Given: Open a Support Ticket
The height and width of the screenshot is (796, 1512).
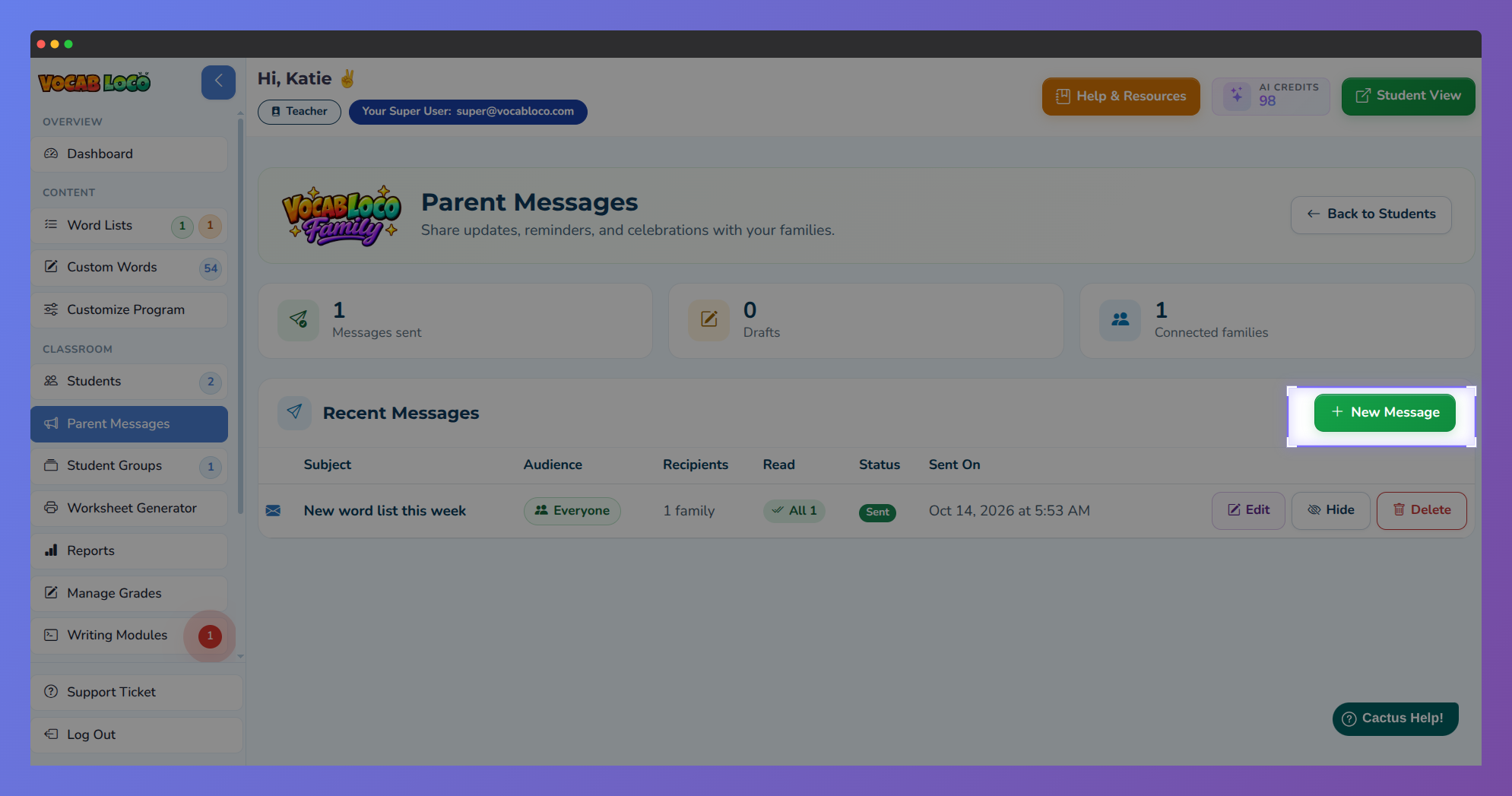Looking at the screenshot, I should [x=137, y=693].
